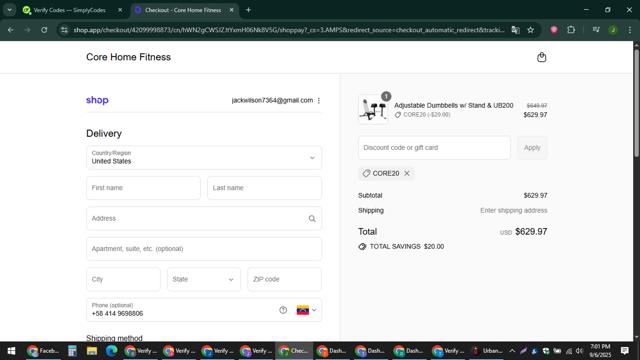Click the browser address bar URL
This screenshot has height=360, width=640.
(289, 30)
